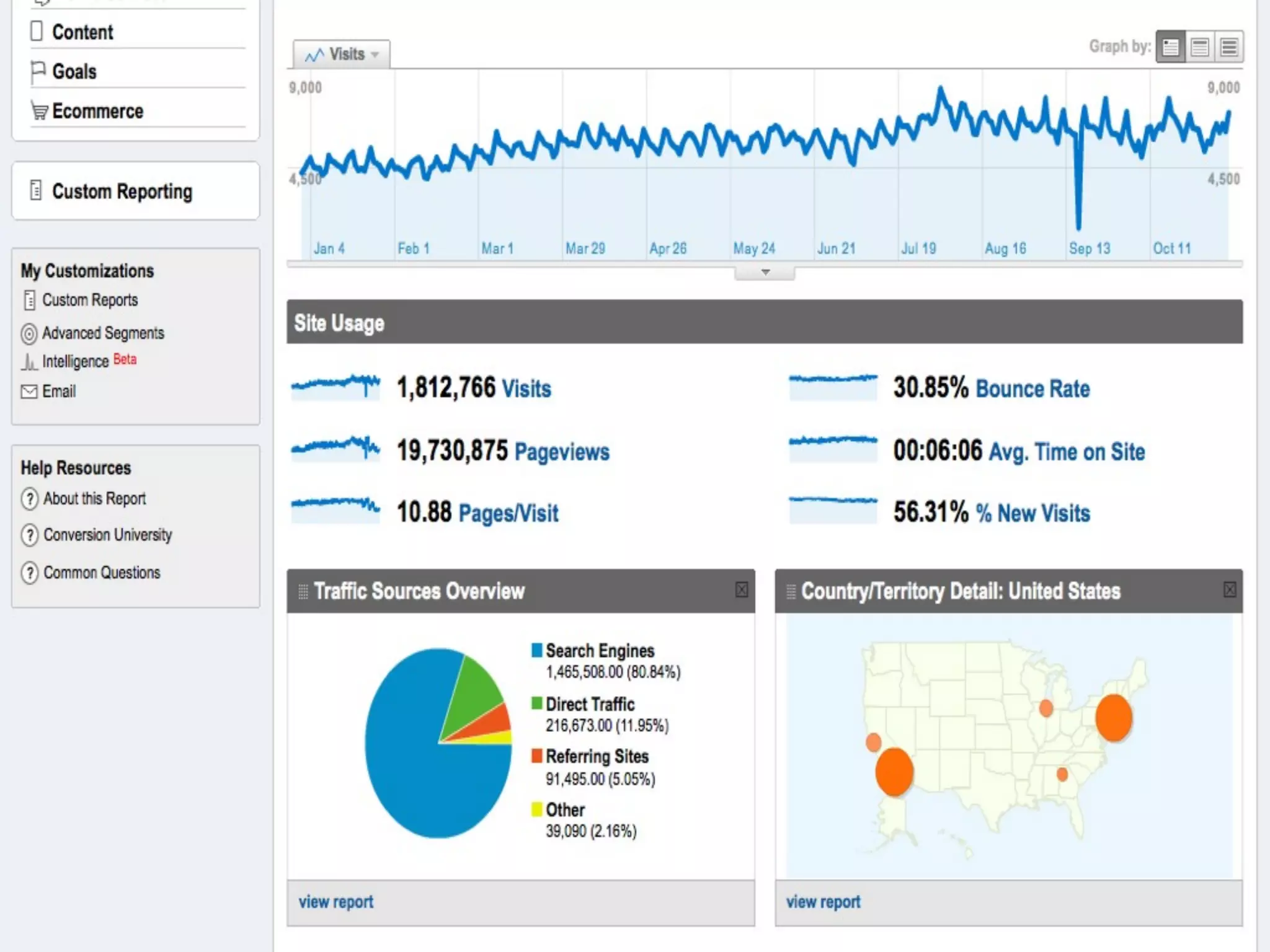Open the Bounce Rate report link
The height and width of the screenshot is (952, 1270).
pyautogui.click(x=1032, y=389)
